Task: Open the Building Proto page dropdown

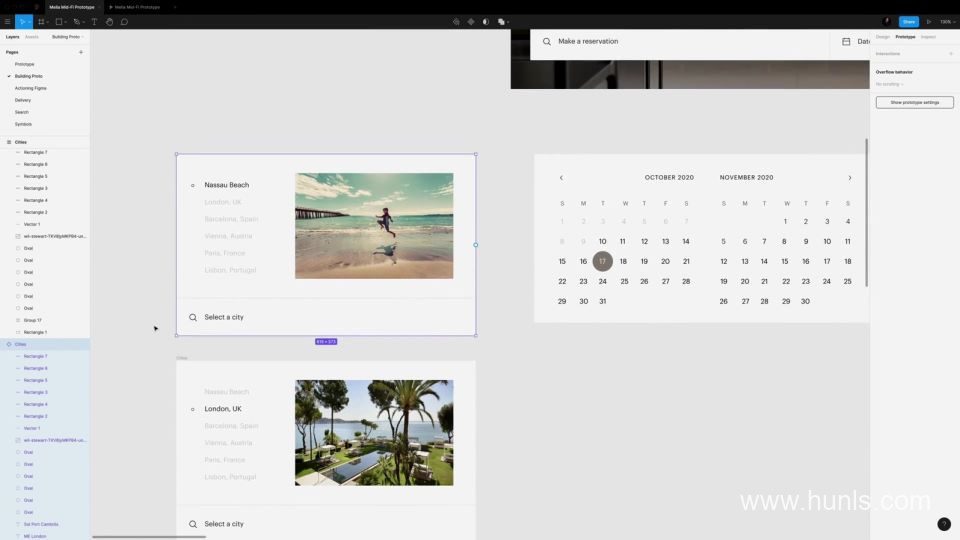Action: pyautogui.click(x=68, y=37)
